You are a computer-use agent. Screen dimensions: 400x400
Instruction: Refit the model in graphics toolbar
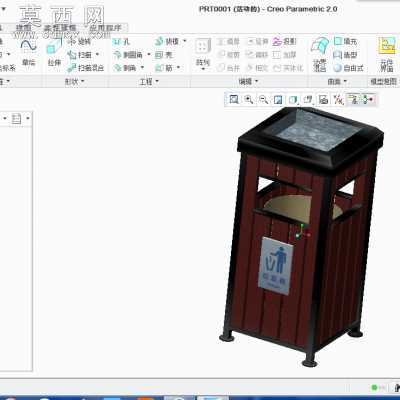(x=234, y=99)
